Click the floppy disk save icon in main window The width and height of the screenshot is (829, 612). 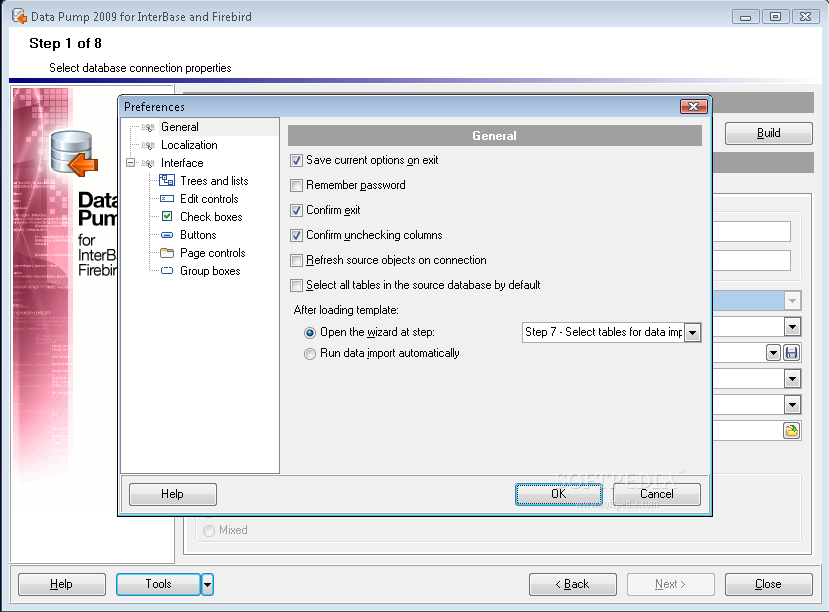pos(791,353)
